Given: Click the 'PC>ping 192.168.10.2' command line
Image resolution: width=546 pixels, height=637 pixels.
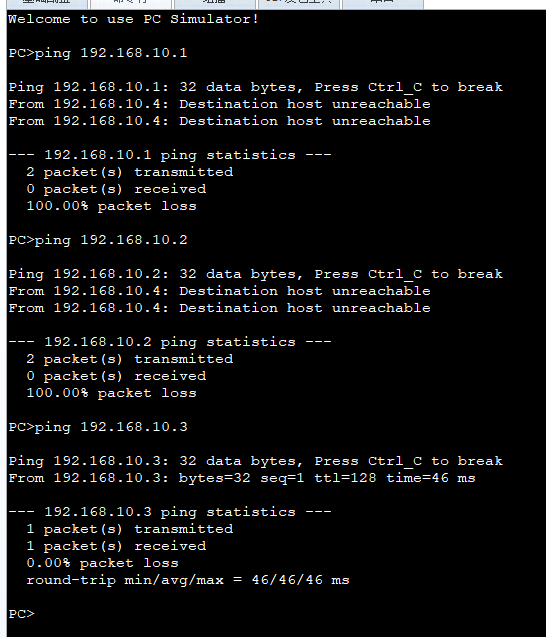Looking at the screenshot, I should (98, 240).
